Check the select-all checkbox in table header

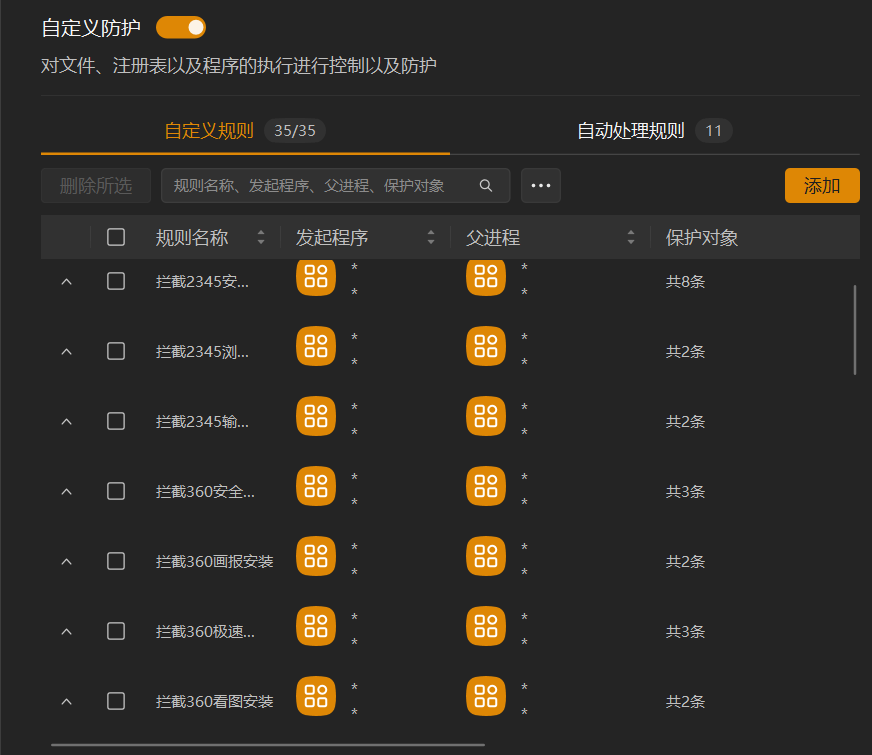[116, 237]
